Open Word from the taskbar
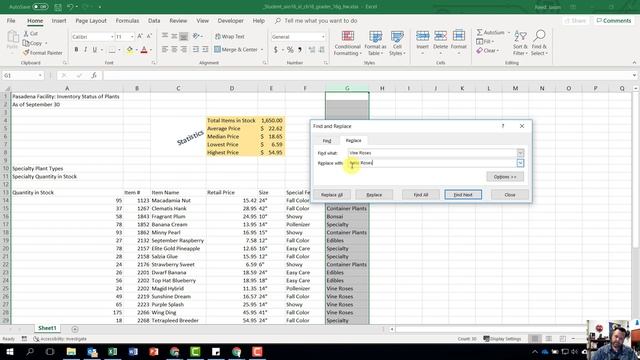This screenshot has width=640, height=360. 133,352
